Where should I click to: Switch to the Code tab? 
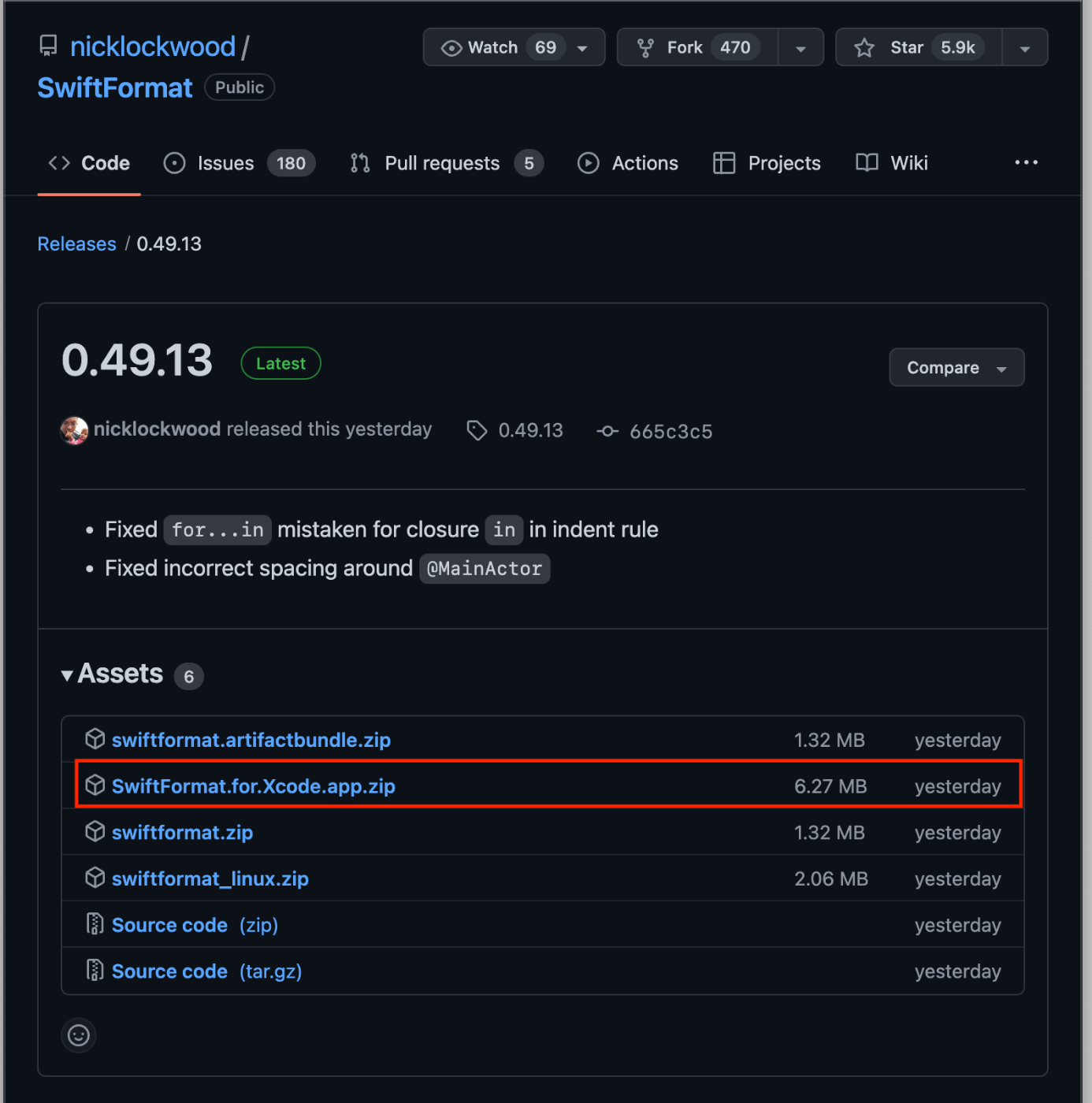(89, 163)
